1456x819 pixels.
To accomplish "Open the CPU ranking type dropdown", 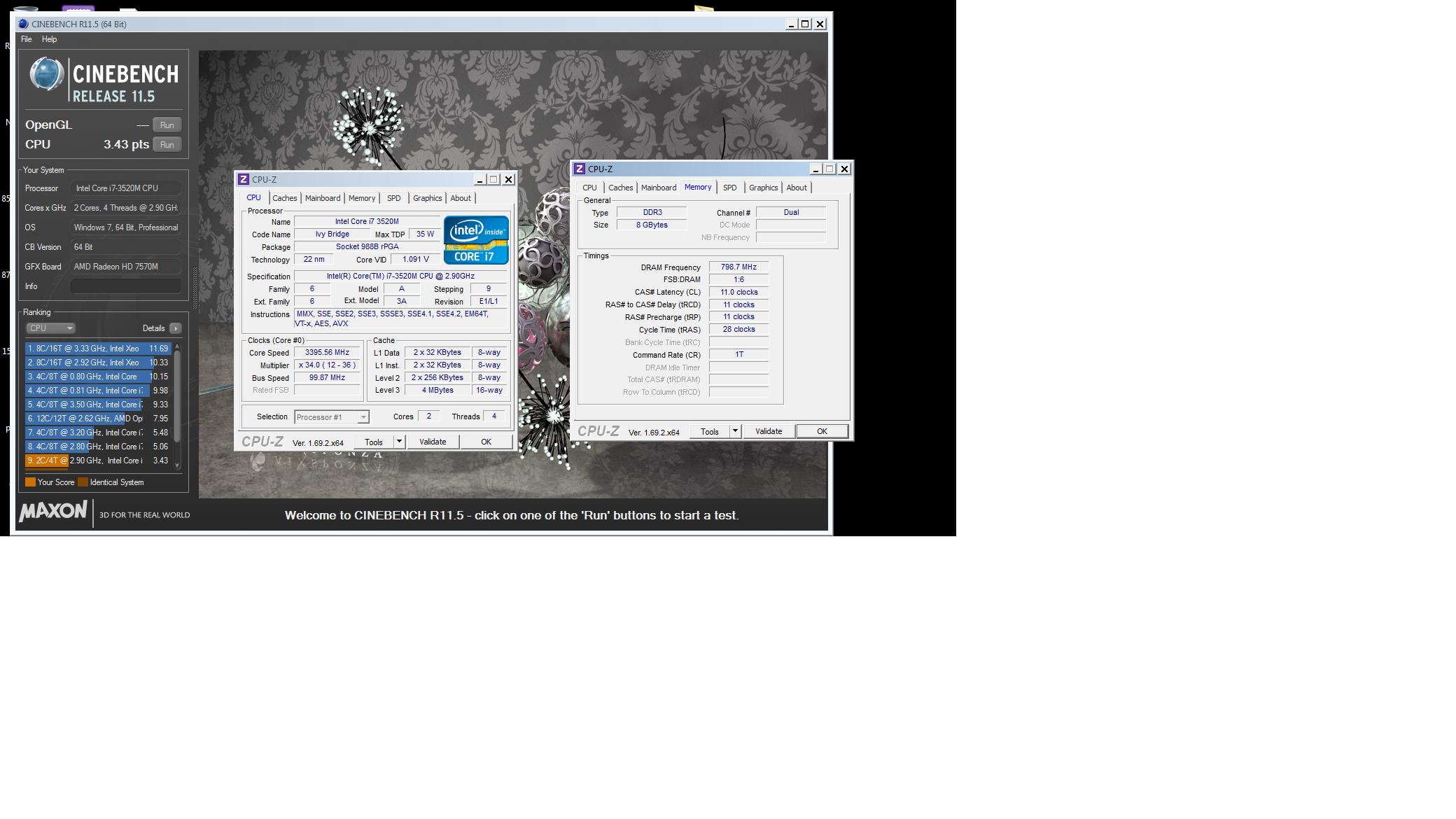I will point(50,328).
